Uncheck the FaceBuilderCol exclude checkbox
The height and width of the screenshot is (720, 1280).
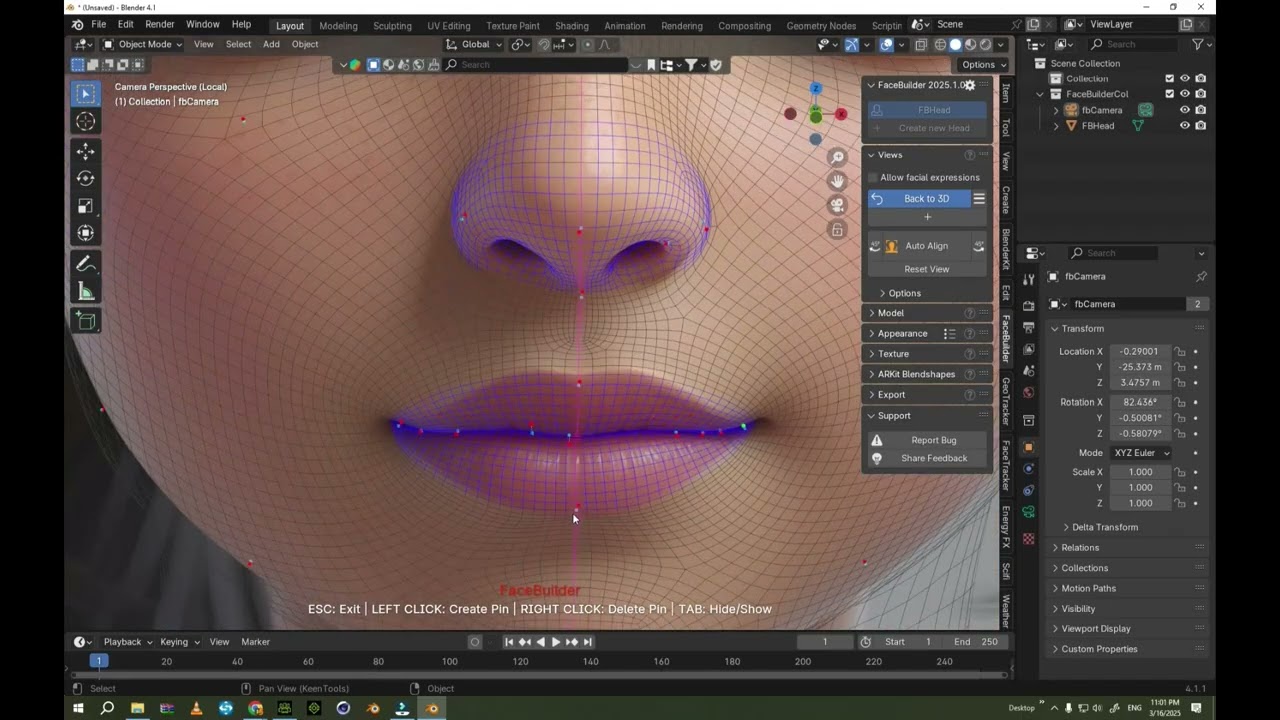coord(1169,94)
